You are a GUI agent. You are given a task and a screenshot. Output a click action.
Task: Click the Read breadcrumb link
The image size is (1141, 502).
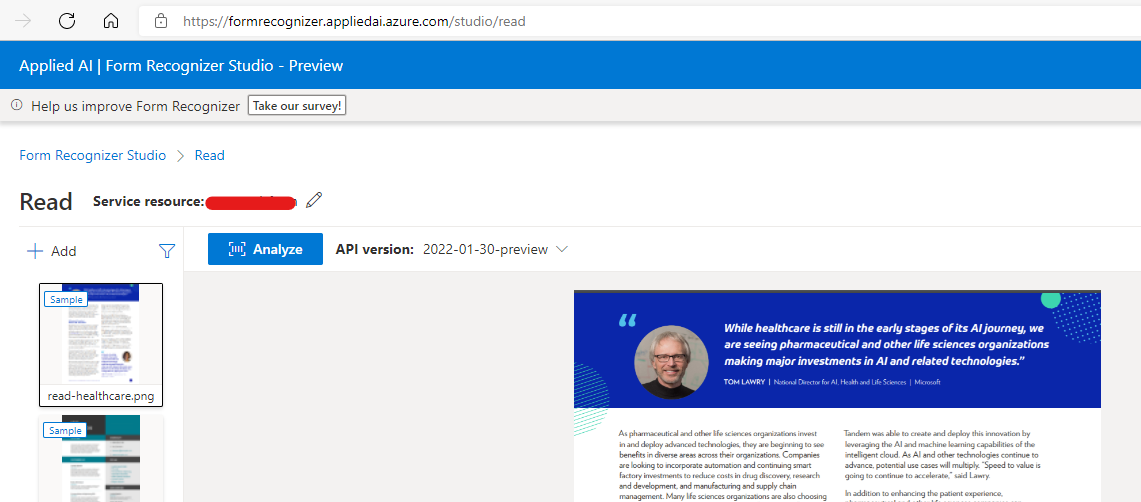(x=210, y=156)
